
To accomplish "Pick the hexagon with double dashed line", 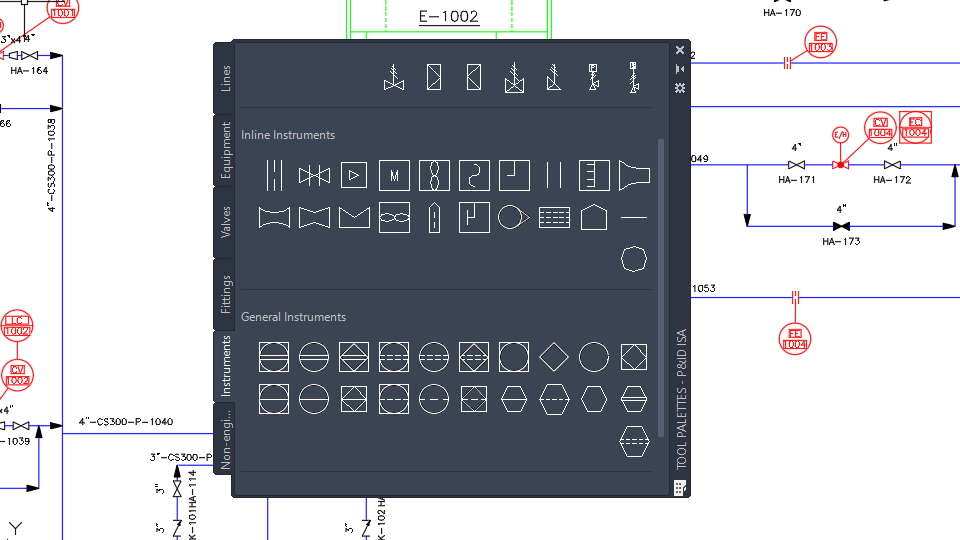I will (x=634, y=441).
